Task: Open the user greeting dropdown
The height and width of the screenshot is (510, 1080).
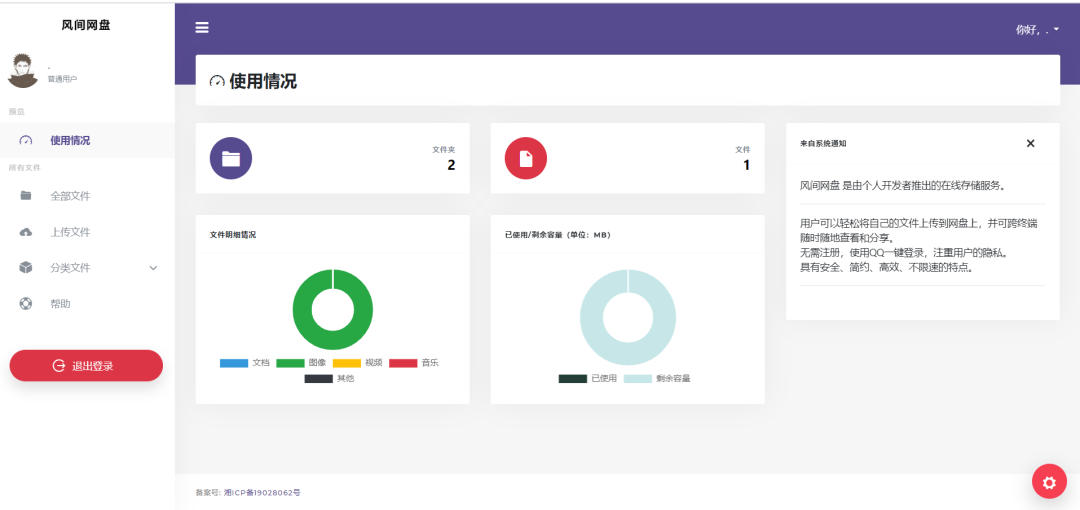Action: 1037,30
